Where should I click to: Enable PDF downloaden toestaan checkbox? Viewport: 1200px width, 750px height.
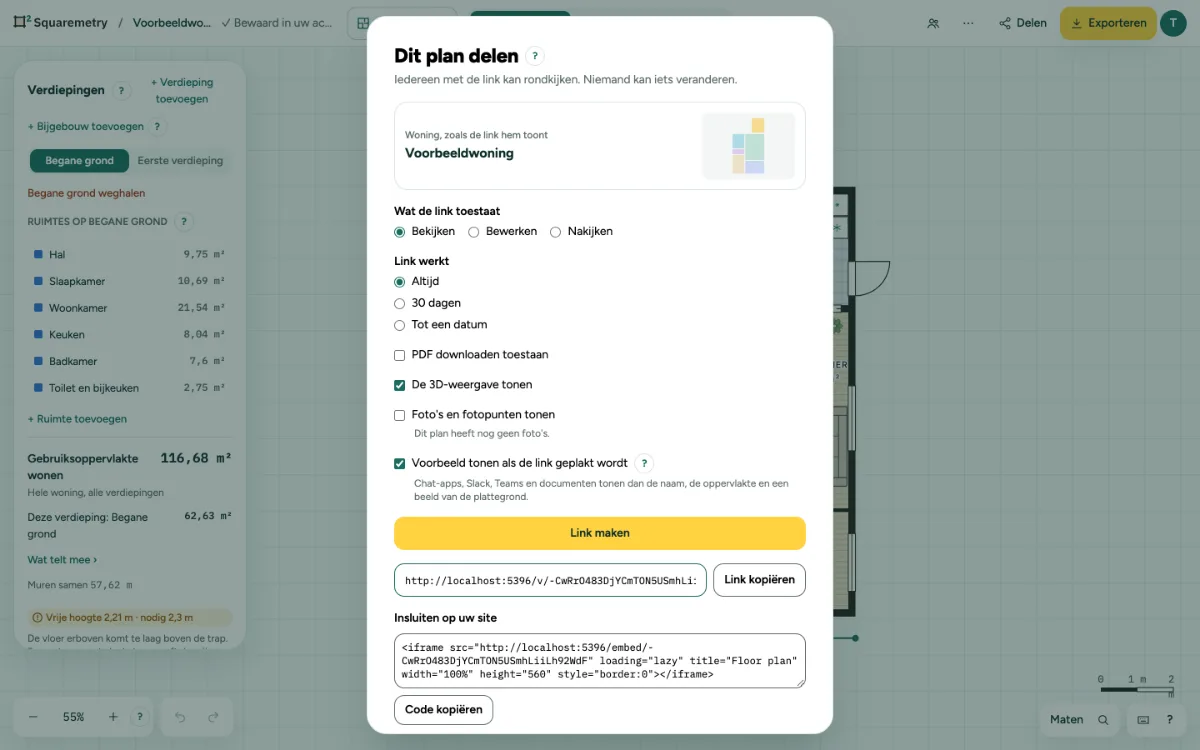click(400, 355)
